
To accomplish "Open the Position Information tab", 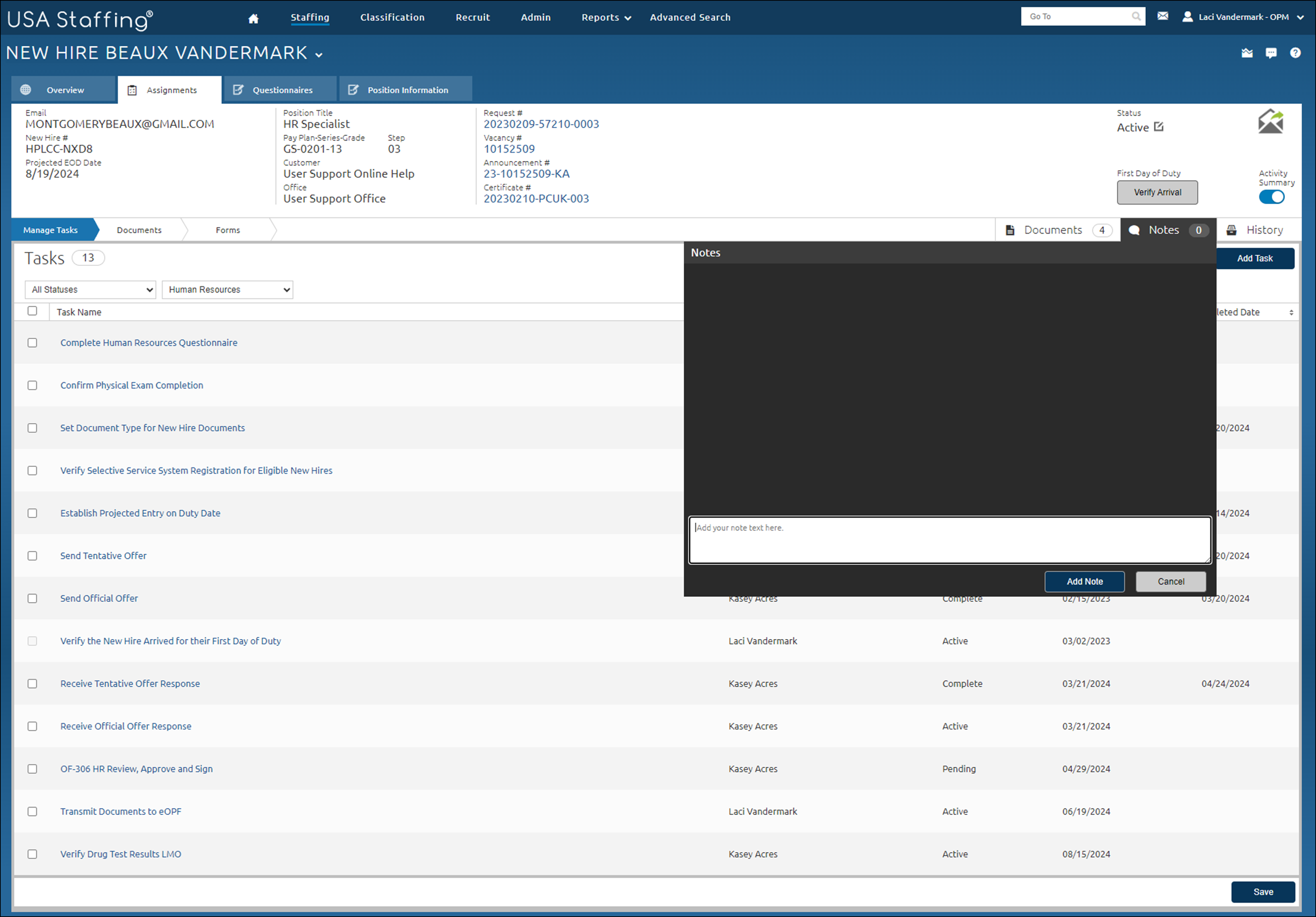I will pos(406,90).
